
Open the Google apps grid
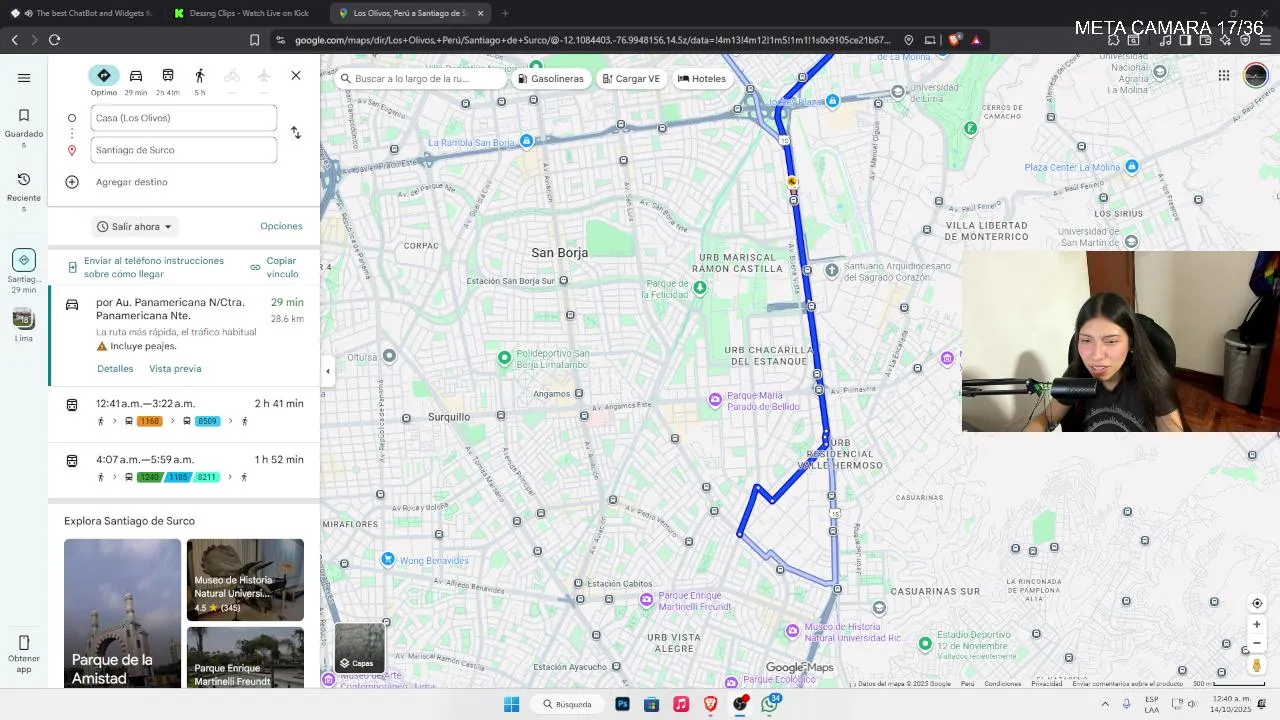click(1224, 76)
